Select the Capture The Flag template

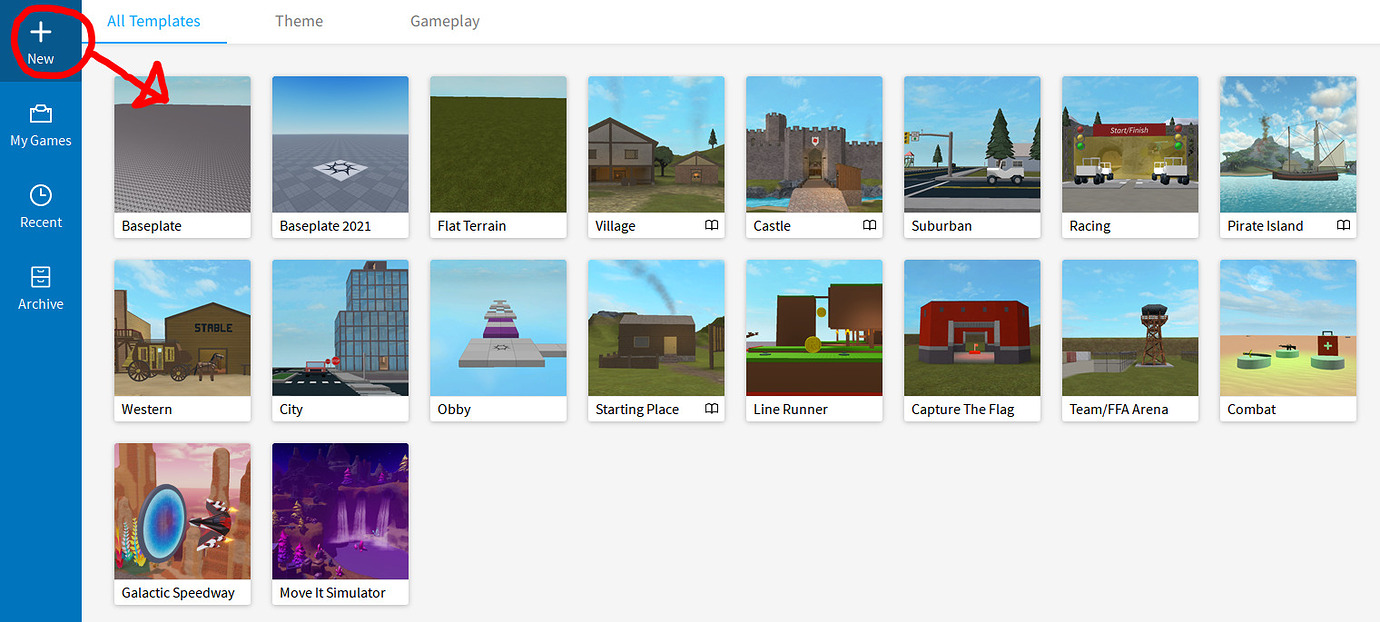pos(971,327)
